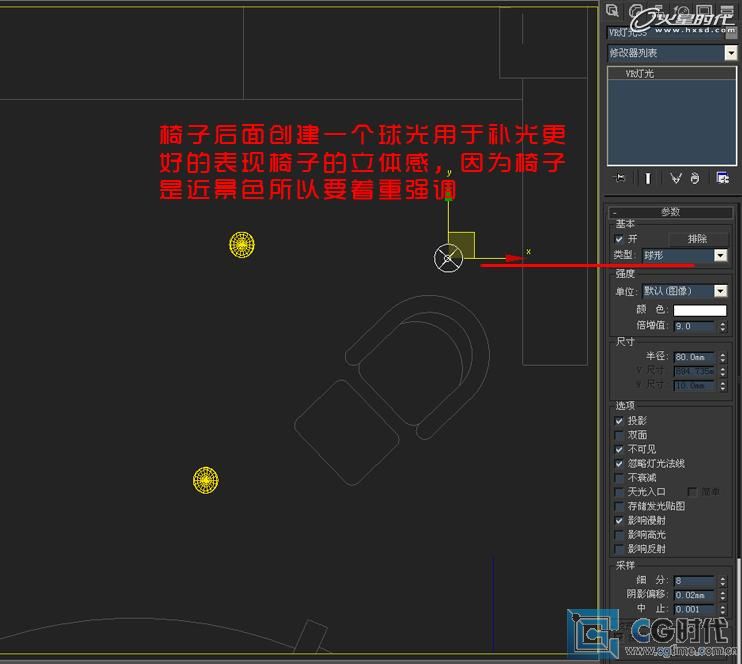Toggle the 开 (on) checkbox
742x664 pixels.
tap(618, 239)
